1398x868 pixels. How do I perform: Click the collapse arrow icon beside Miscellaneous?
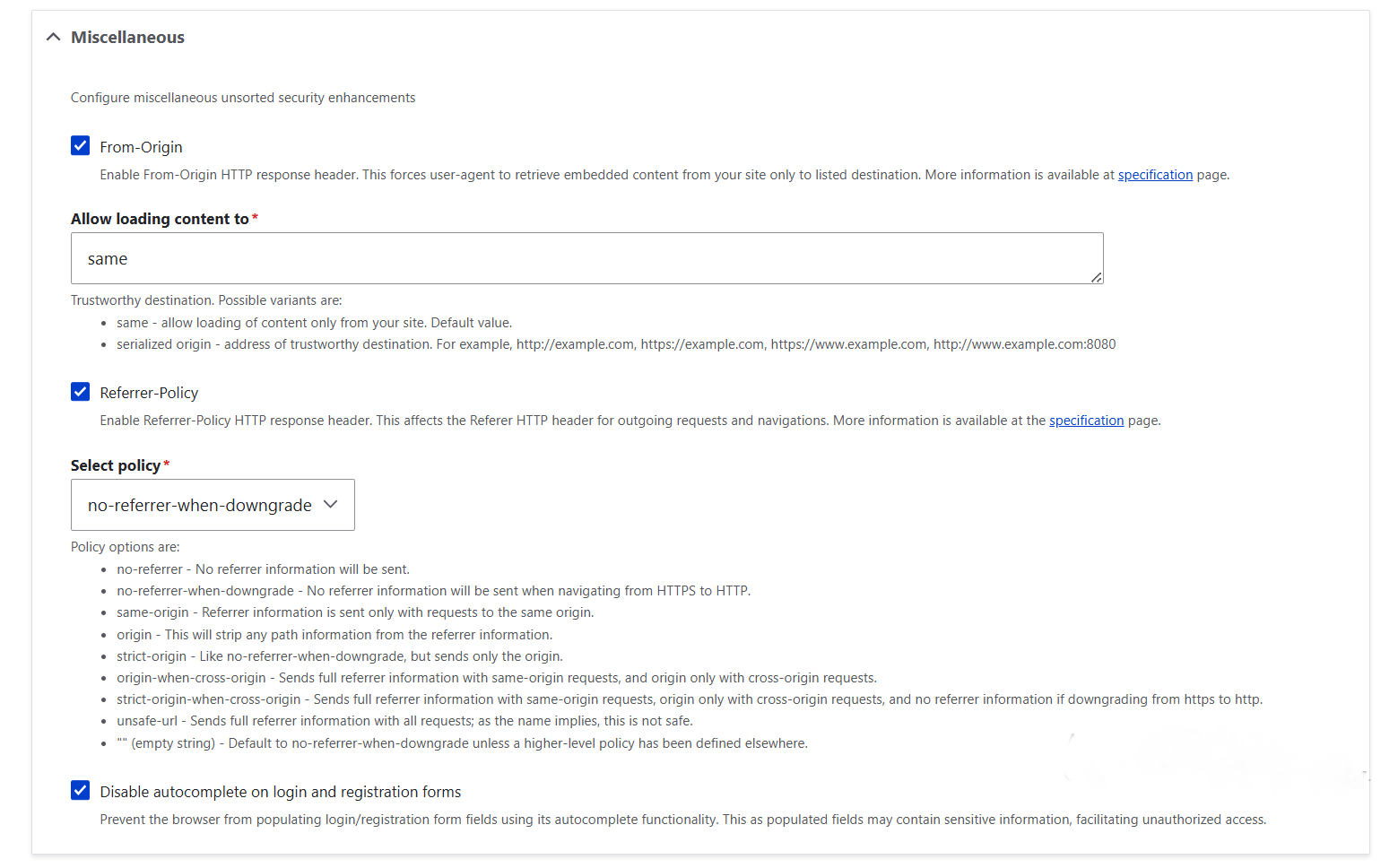coord(53,37)
